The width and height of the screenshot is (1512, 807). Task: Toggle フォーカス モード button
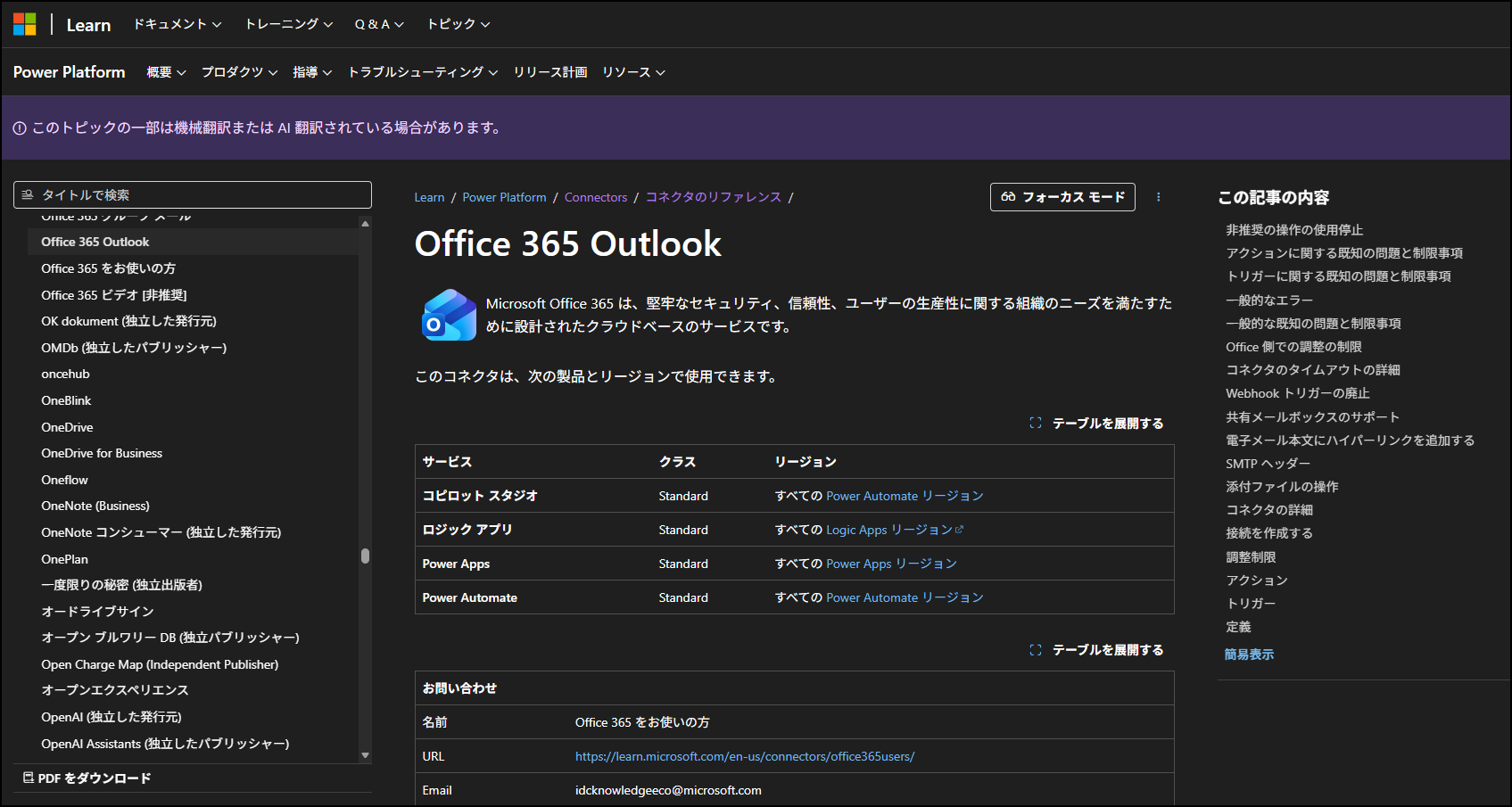[x=1062, y=197]
